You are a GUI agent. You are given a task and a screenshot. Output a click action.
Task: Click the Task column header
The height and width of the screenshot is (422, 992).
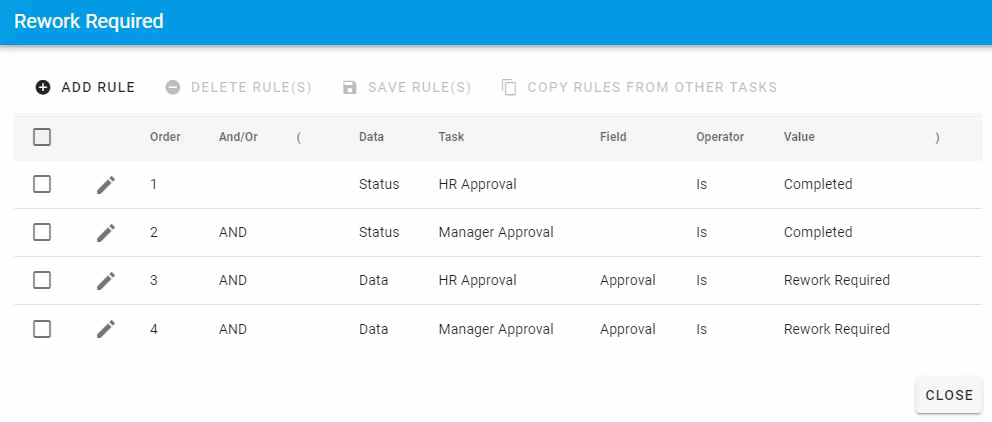[x=451, y=137]
